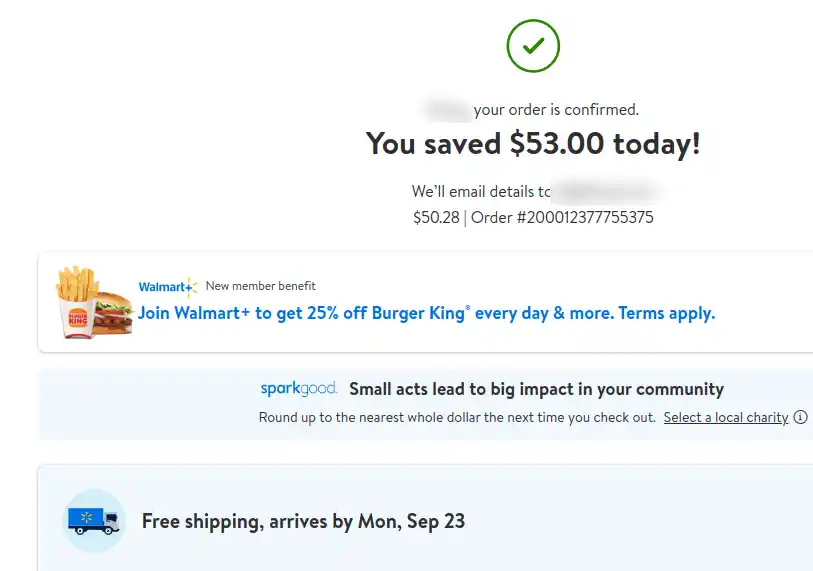Click the Free shipping arrives by Mon heading
Viewport: 813px width, 571px height.
tap(303, 521)
